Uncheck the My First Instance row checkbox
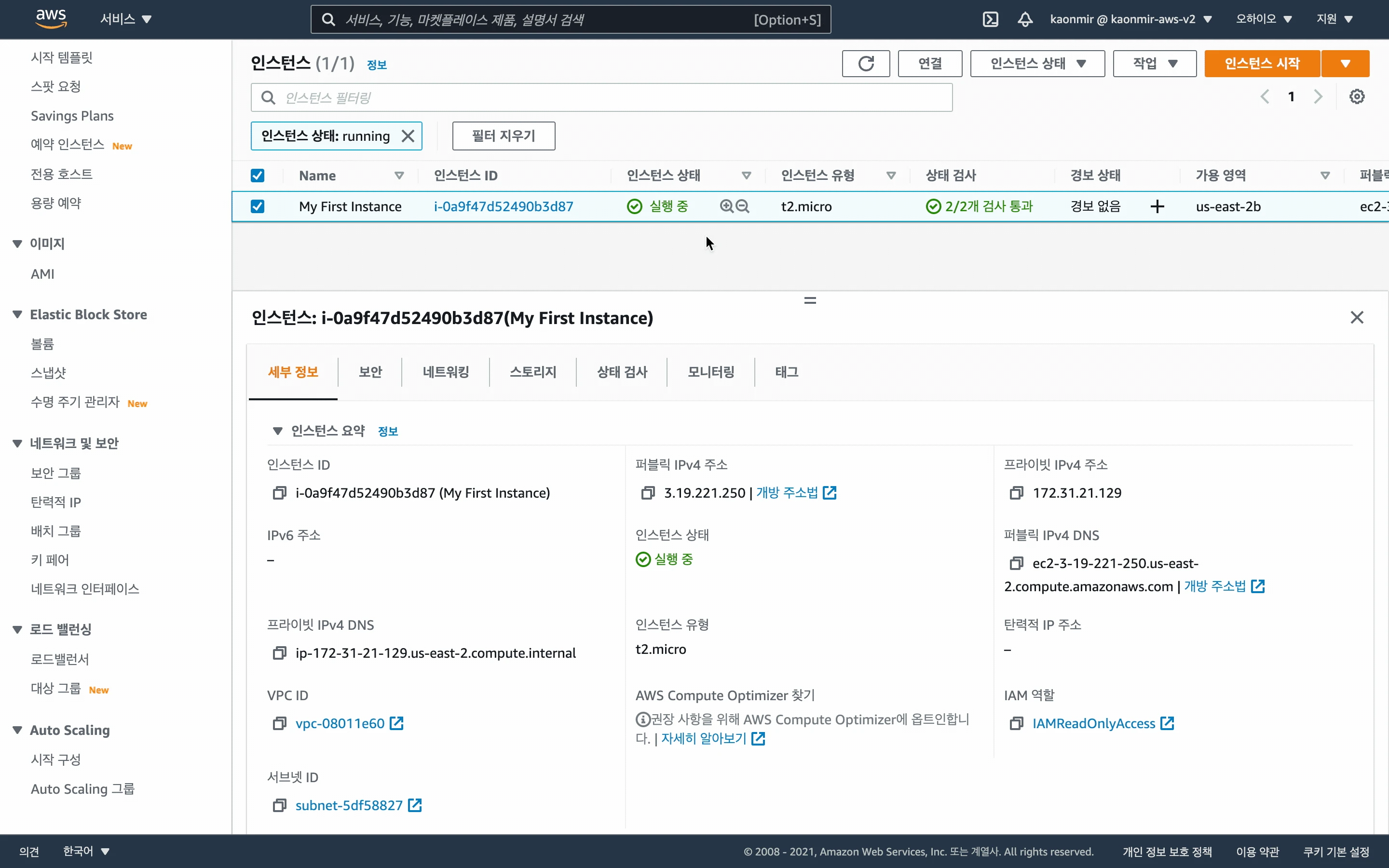The image size is (1389, 868). coord(258,206)
